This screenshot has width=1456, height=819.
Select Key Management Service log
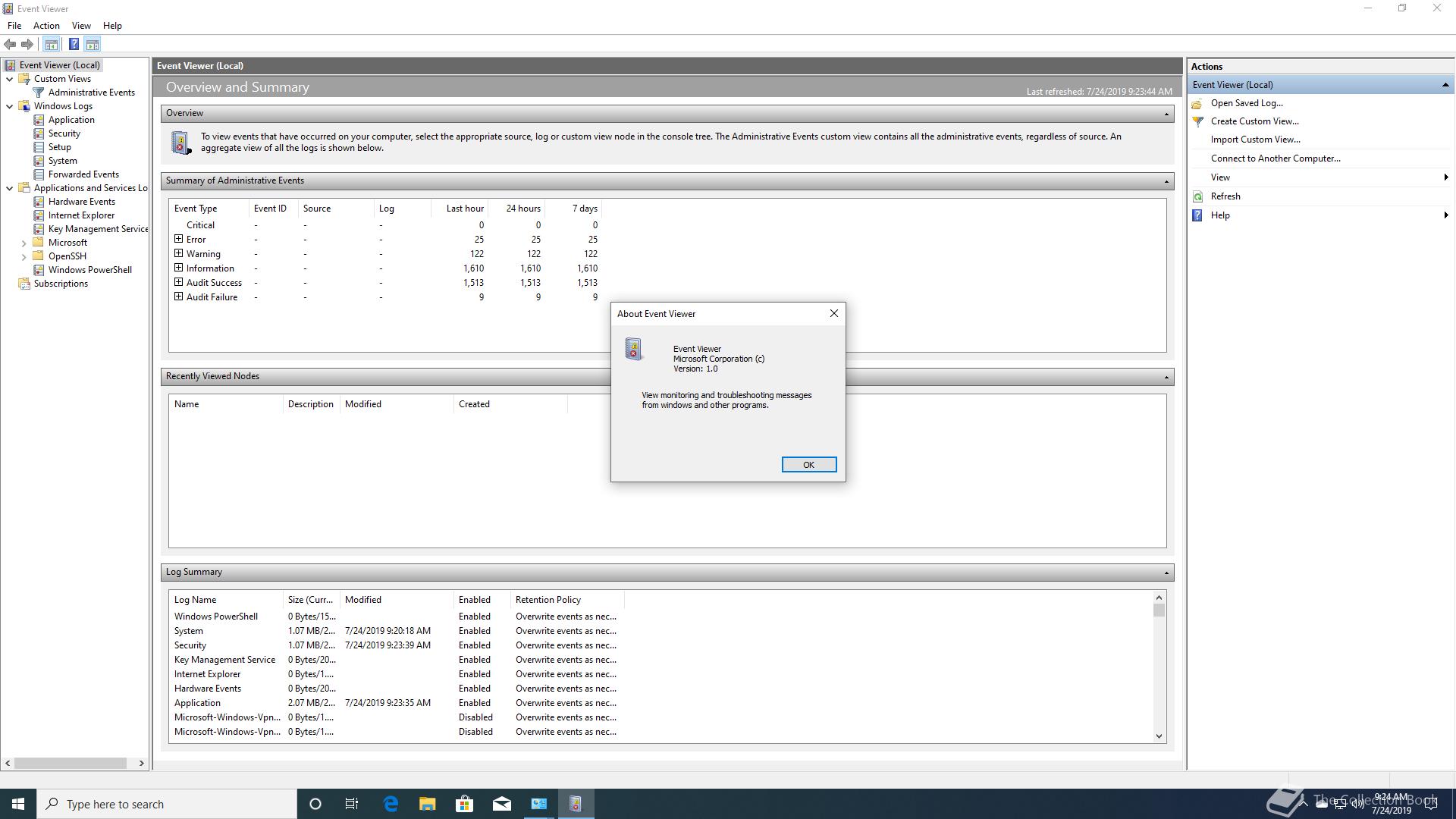click(98, 229)
